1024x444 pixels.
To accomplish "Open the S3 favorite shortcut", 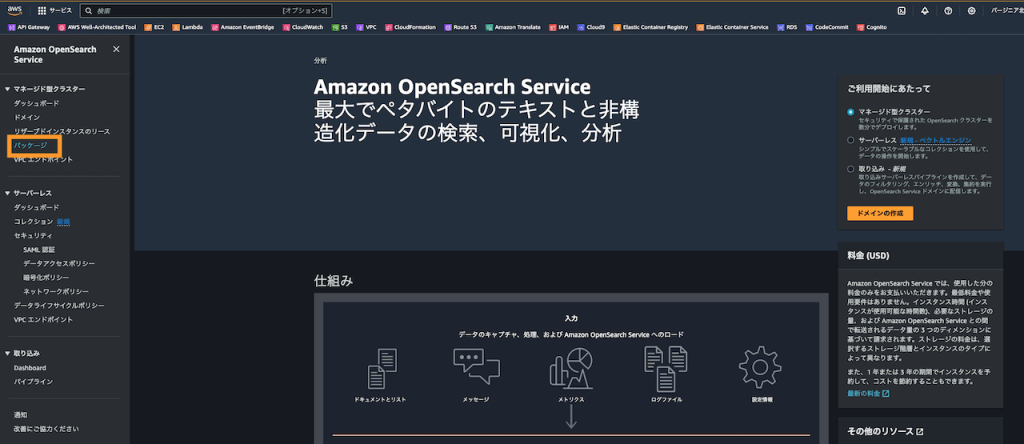I will click(340, 27).
